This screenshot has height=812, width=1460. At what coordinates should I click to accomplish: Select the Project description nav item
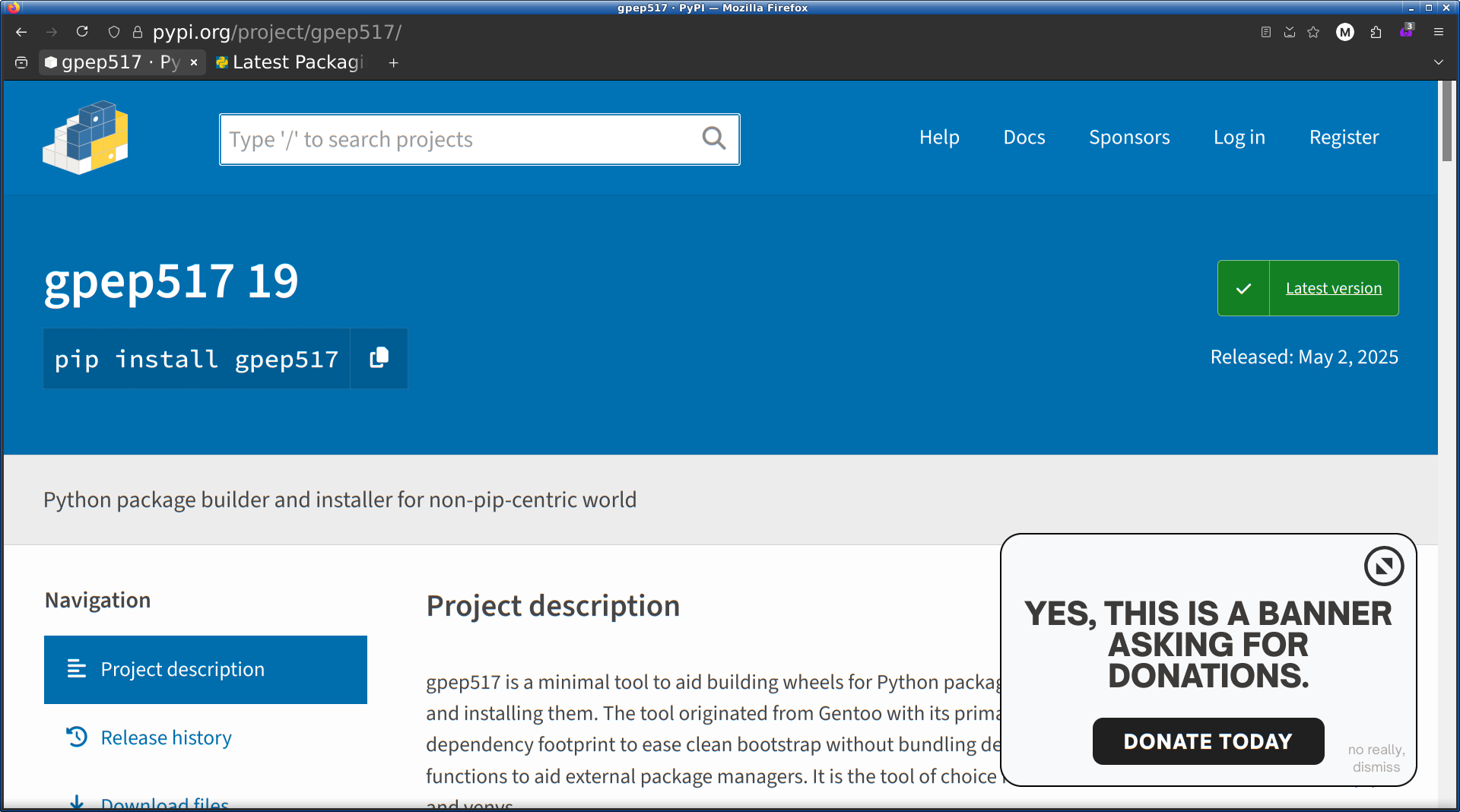[205, 669]
